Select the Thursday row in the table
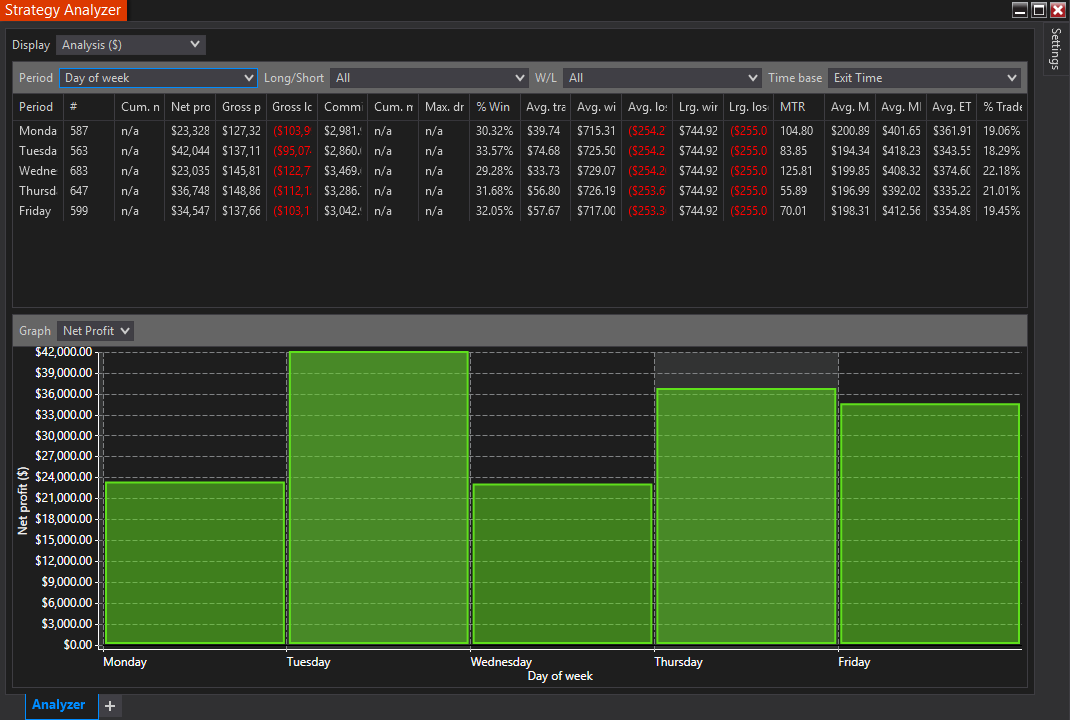Image resolution: width=1070 pixels, height=720 pixels. 519,191
